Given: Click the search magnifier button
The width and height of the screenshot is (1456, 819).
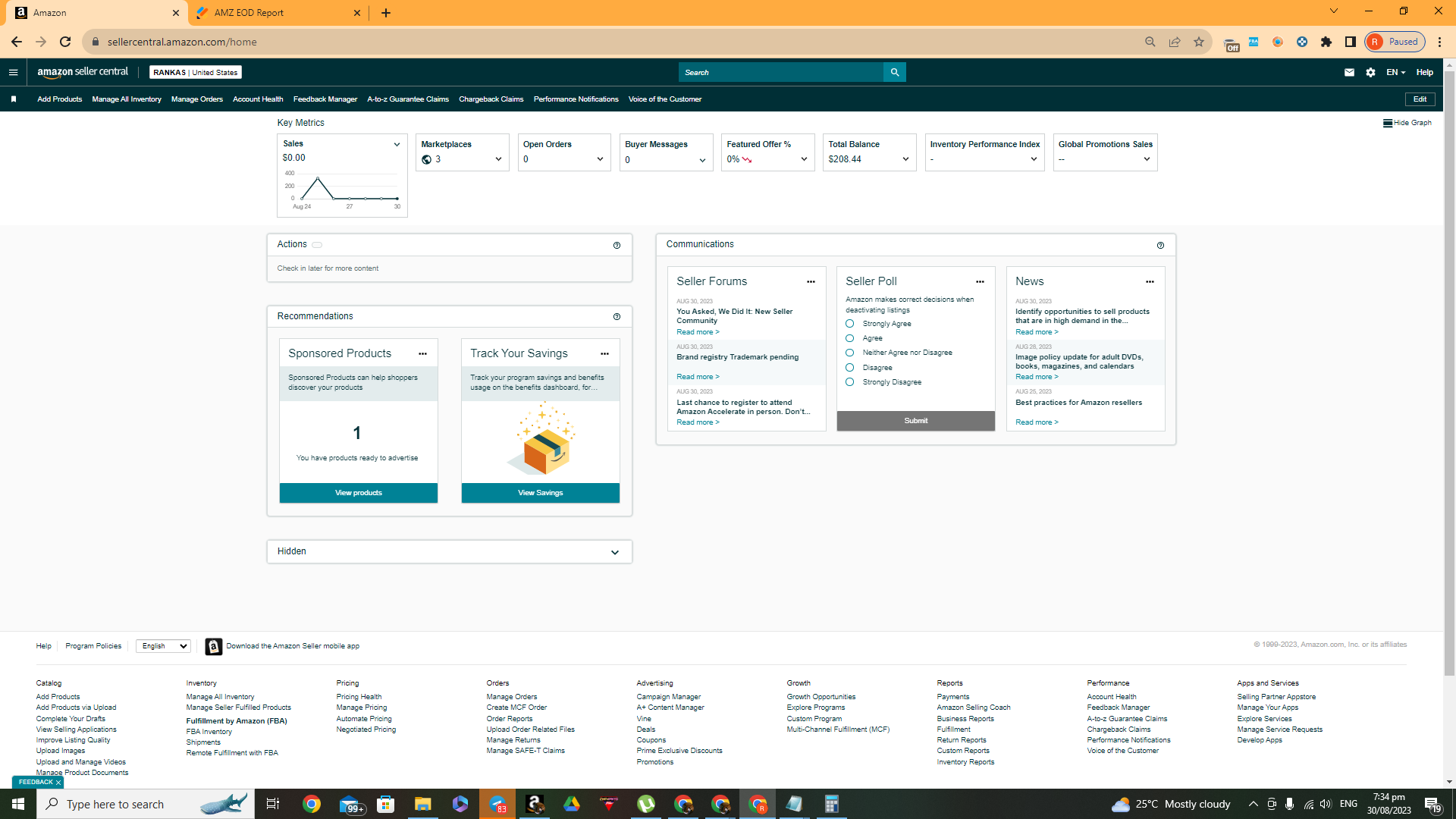Looking at the screenshot, I should pos(895,73).
